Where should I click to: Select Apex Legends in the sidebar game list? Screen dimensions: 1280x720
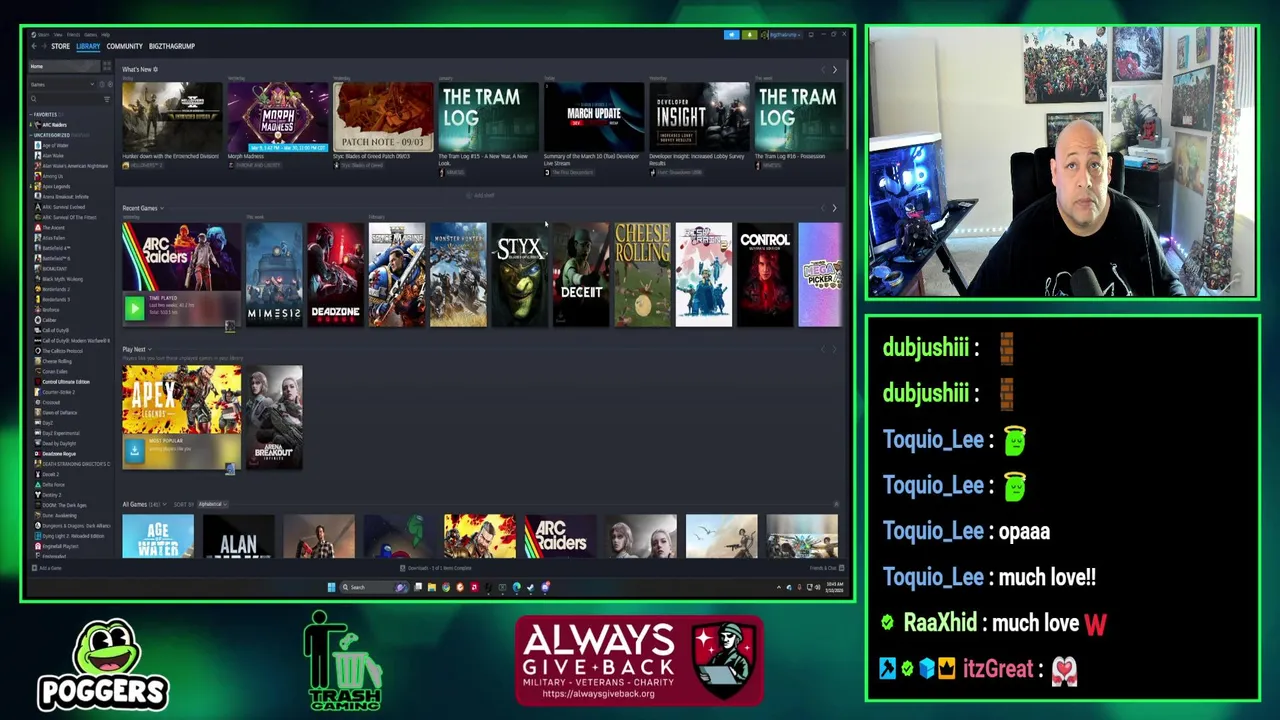(x=56, y=186)
